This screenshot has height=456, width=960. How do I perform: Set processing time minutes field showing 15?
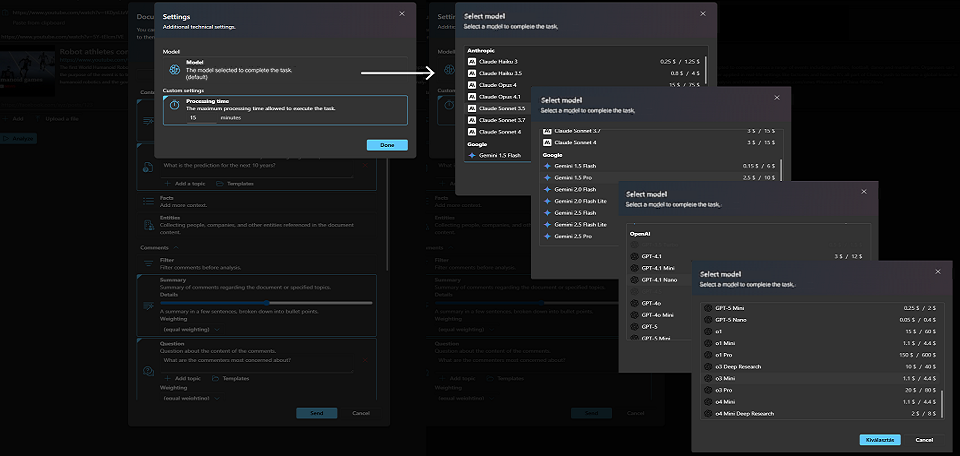pos(202,118)
